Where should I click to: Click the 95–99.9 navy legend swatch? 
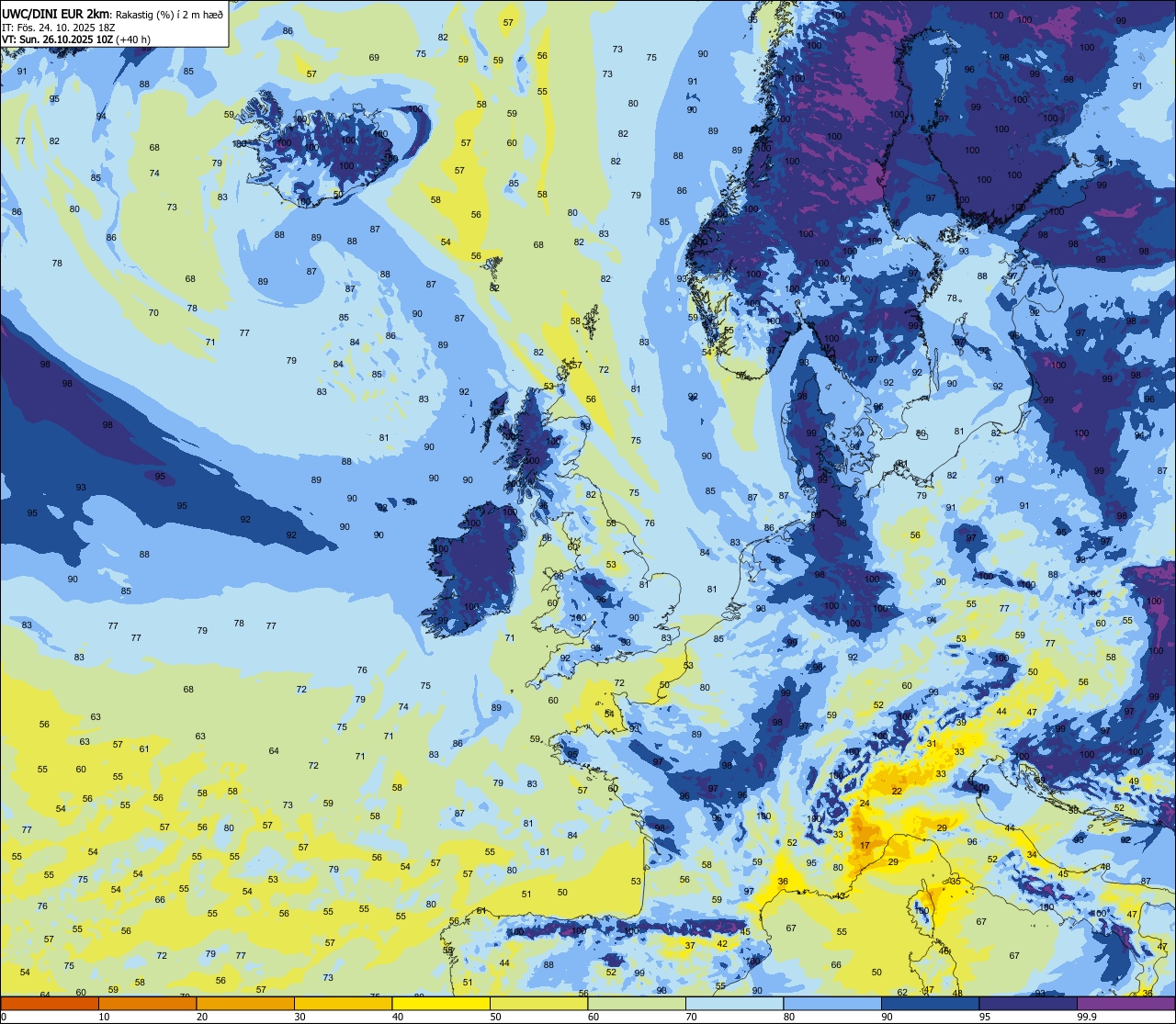point(1028,1004)
